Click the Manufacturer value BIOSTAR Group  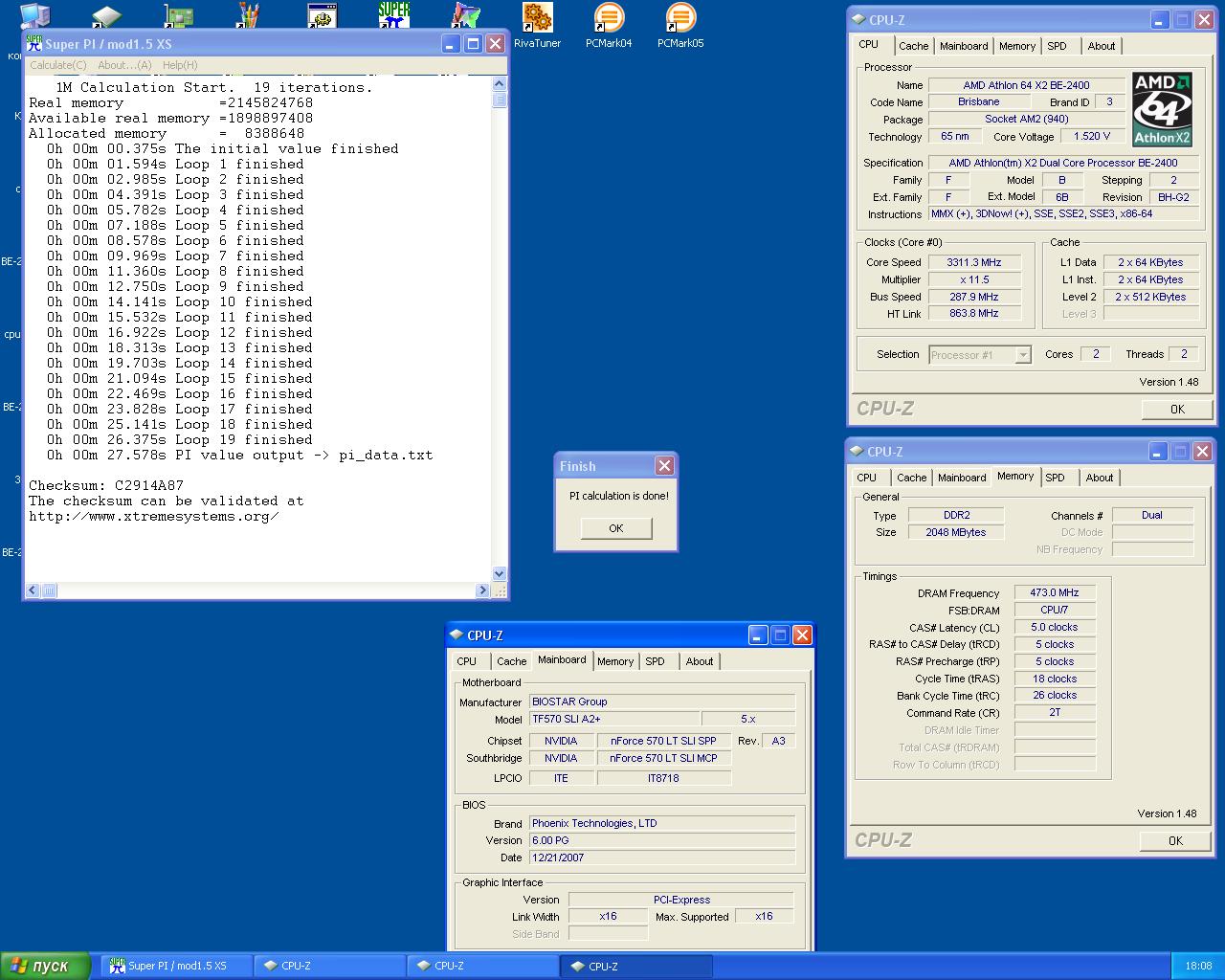click(662, 702)
